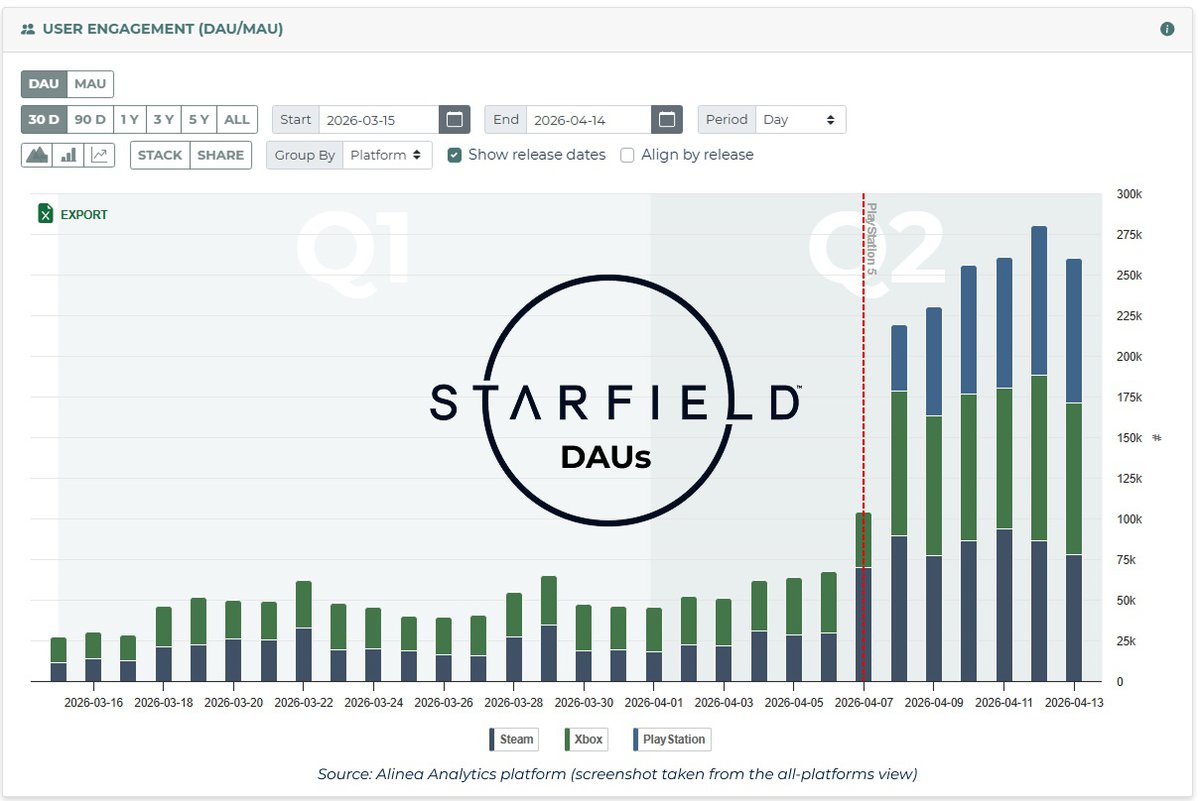Image resolution: width=1200 pixels, height=801 pixels.
Task: Uncheck Show release dates
Action: (455, 155)
